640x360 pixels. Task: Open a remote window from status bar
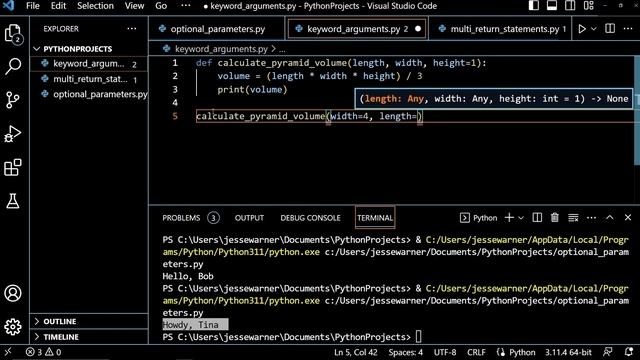pyautogui.click(x=8, y=352)
